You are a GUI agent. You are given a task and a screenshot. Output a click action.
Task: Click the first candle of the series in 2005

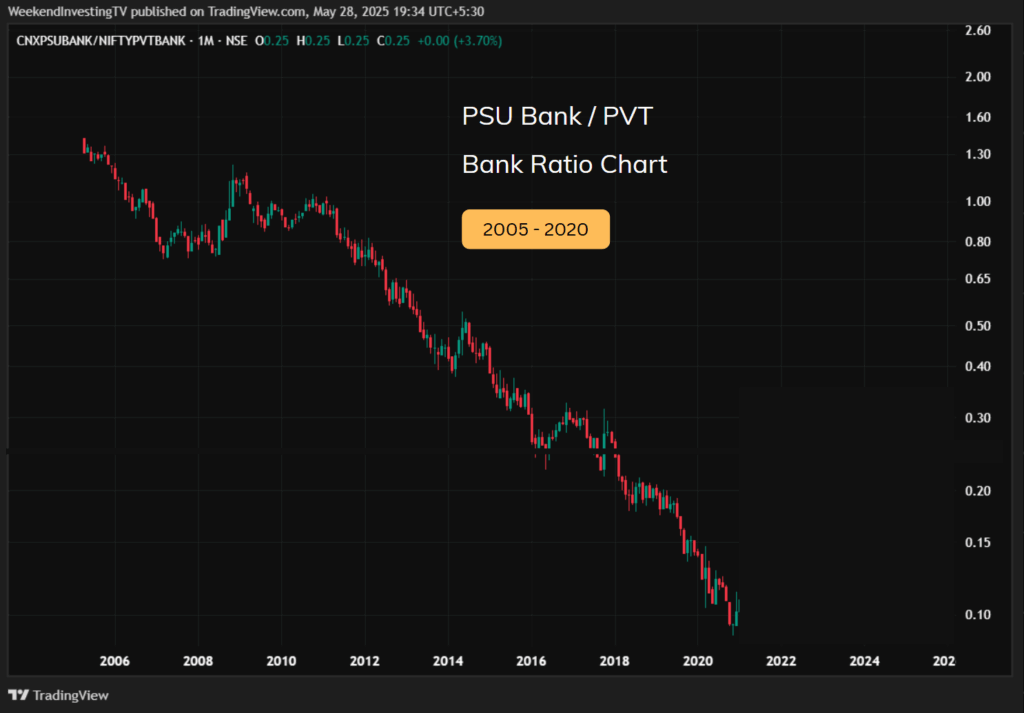[84, 146]
